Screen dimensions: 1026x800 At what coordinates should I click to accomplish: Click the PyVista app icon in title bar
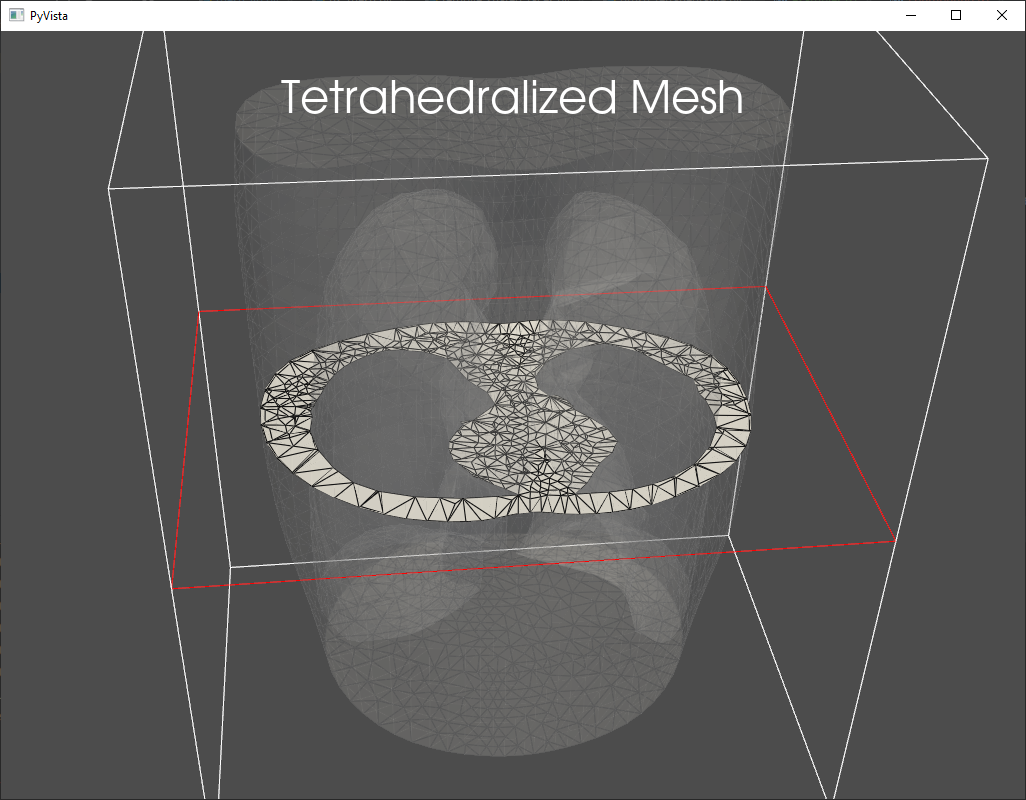point(16,15)
